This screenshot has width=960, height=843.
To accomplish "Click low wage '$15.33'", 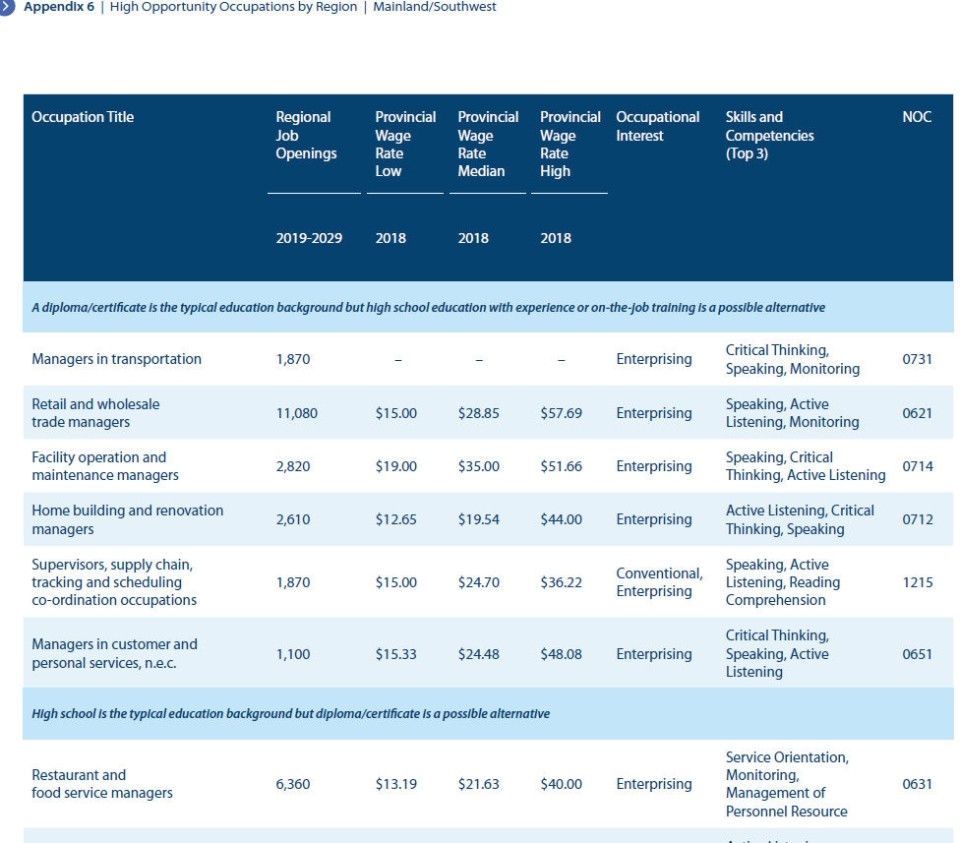I will pos(396,654).
